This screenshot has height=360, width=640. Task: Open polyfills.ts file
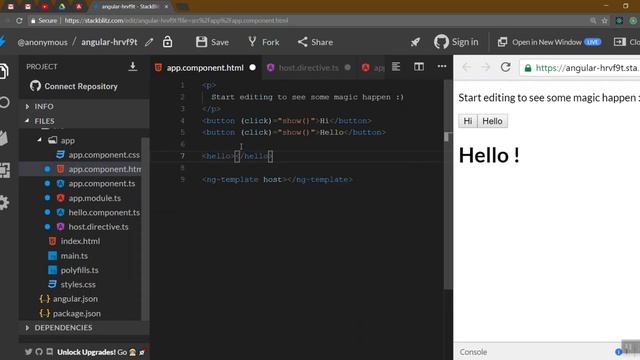(x=80, y=270)
